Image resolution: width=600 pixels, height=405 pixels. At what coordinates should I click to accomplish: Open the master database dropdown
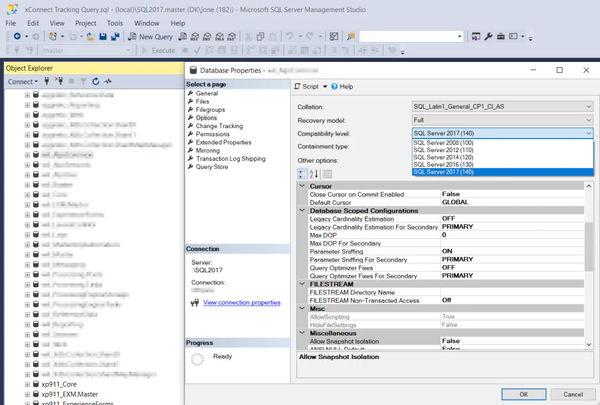click(128, 50)
